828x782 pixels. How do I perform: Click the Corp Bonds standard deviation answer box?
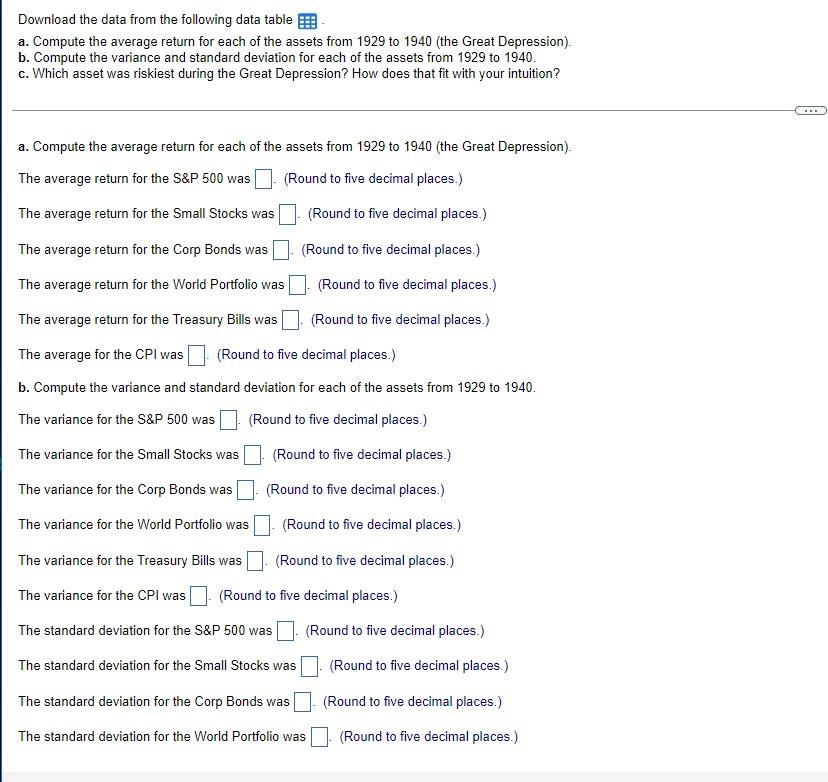click(x=301, y=701)
